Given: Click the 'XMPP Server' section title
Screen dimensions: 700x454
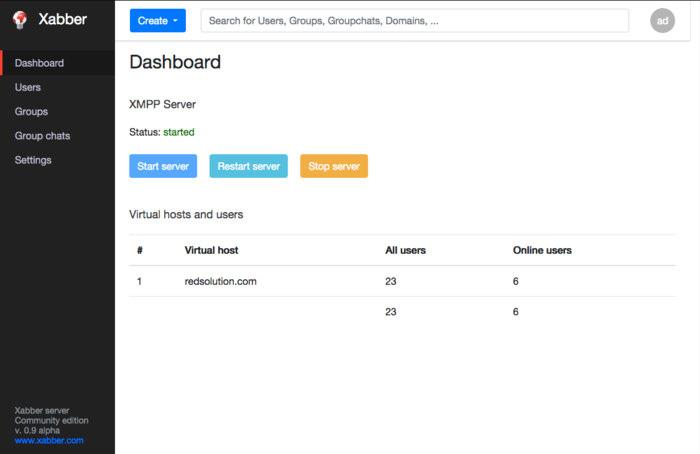Looking at the screenshot, I should pyautogui.click(x=162, y=104).
